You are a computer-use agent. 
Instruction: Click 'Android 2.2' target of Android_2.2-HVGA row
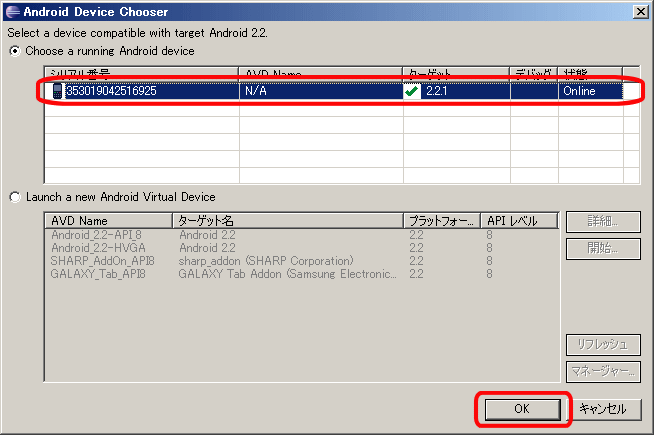pos(207,248)
